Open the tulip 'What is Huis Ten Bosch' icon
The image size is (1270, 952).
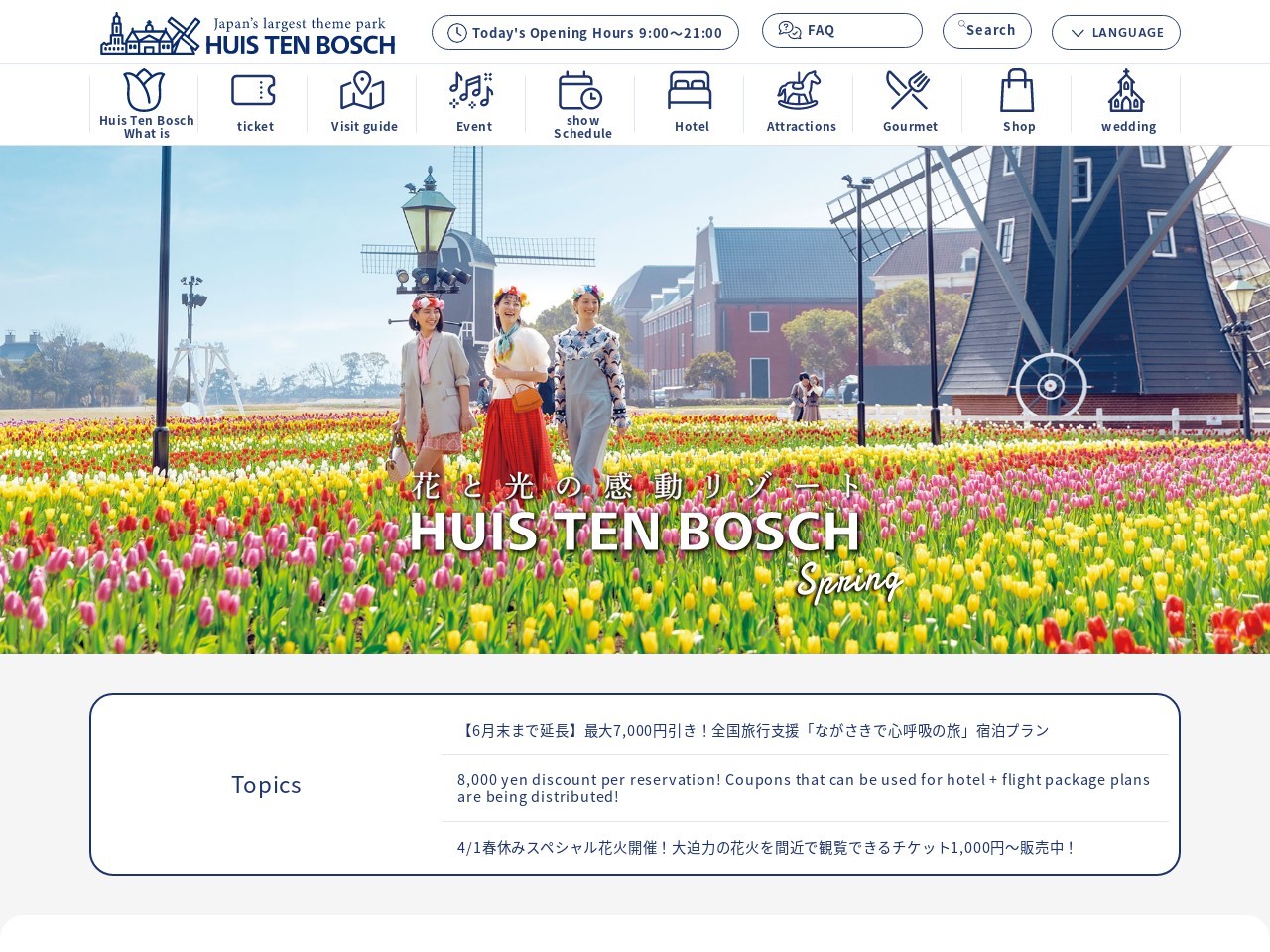pyautogui.click(x=145, y=90)
